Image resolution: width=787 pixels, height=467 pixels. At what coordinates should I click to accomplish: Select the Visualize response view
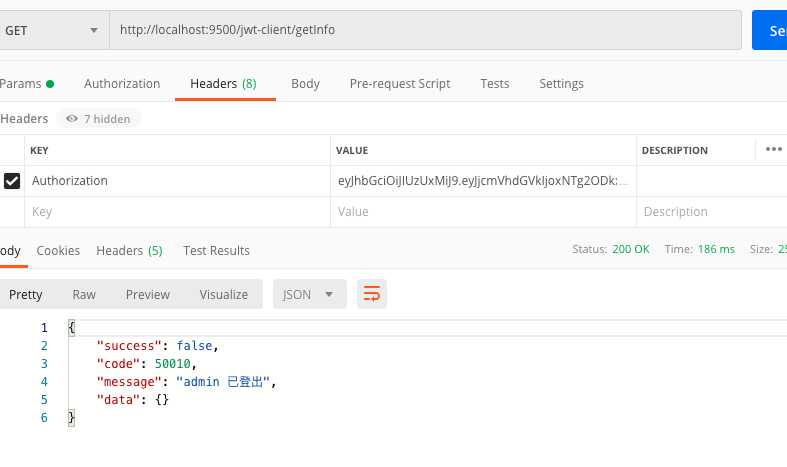coord(223,294)
